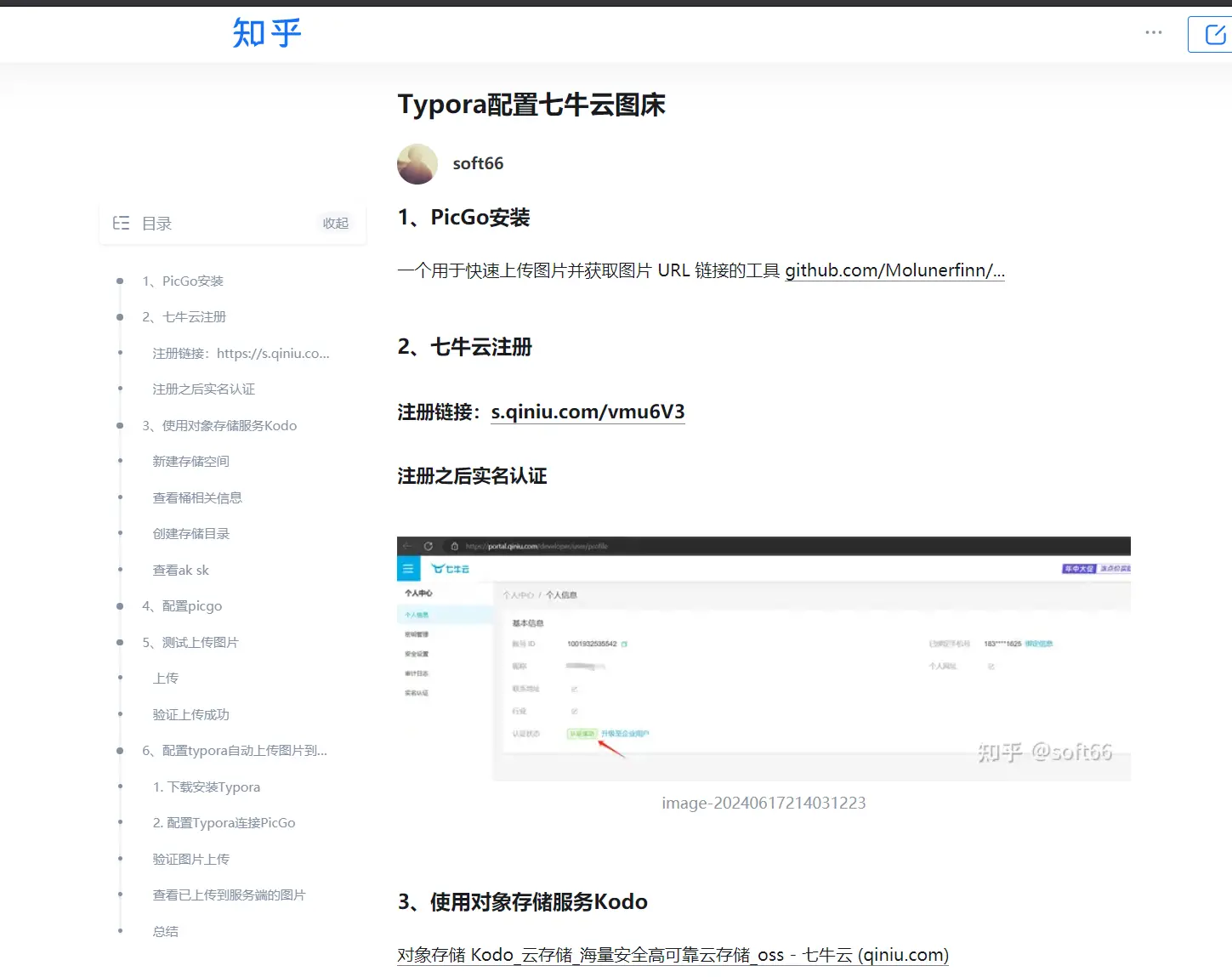Select 2. 配置Typora连接PicGo outline entry
The width and height of the screenshot is (1232, 977).
pos(224,823)
